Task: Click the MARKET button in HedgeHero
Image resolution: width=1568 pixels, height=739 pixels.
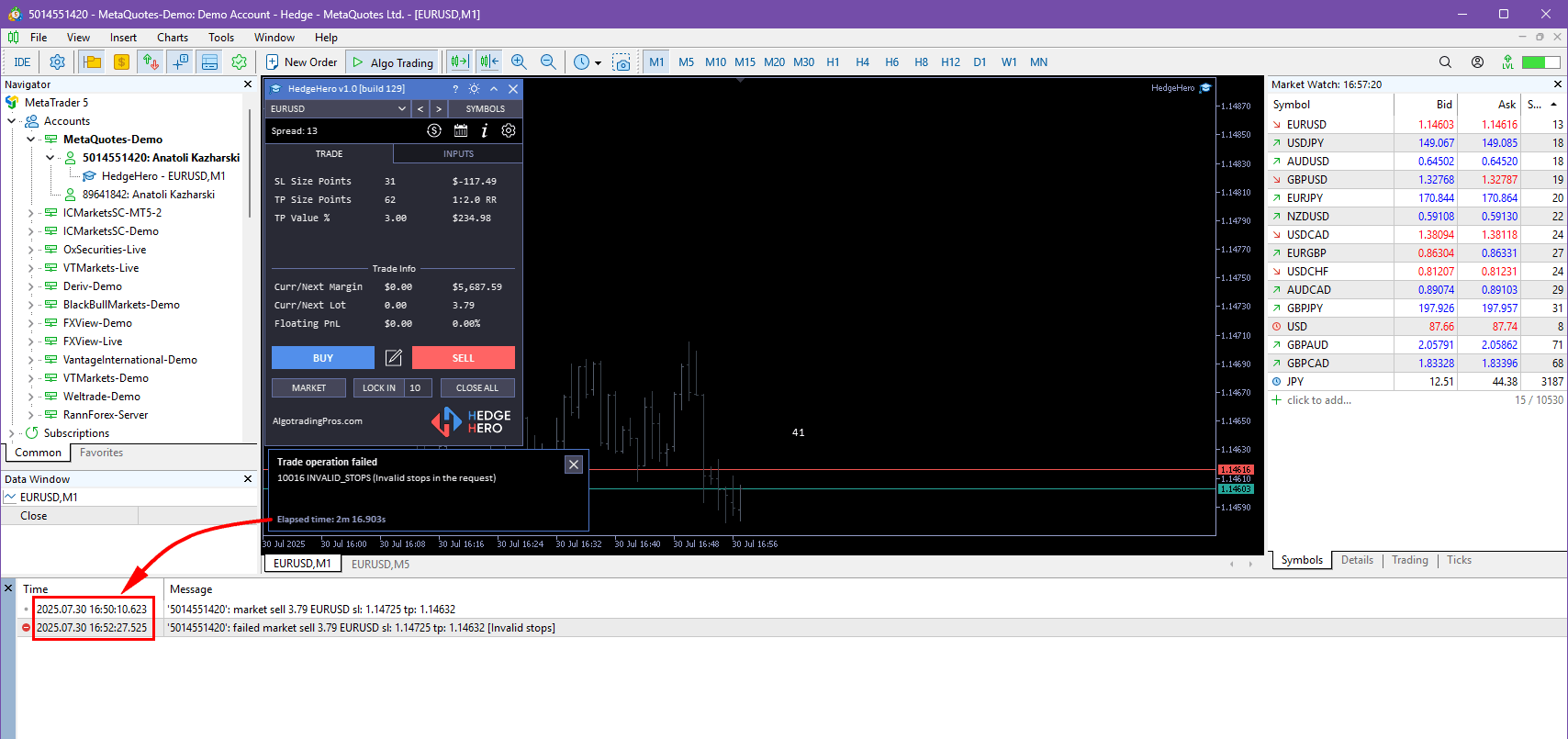Action: pyautogui.click(x=308, y=388)
